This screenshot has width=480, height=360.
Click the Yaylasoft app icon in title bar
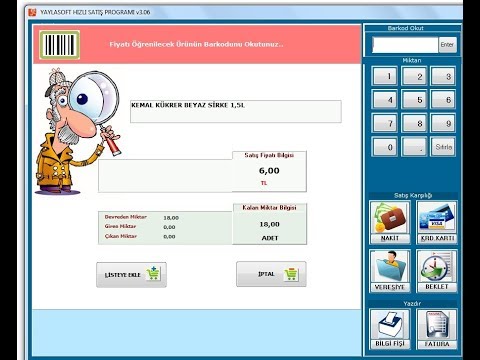[x=32, y=12]
